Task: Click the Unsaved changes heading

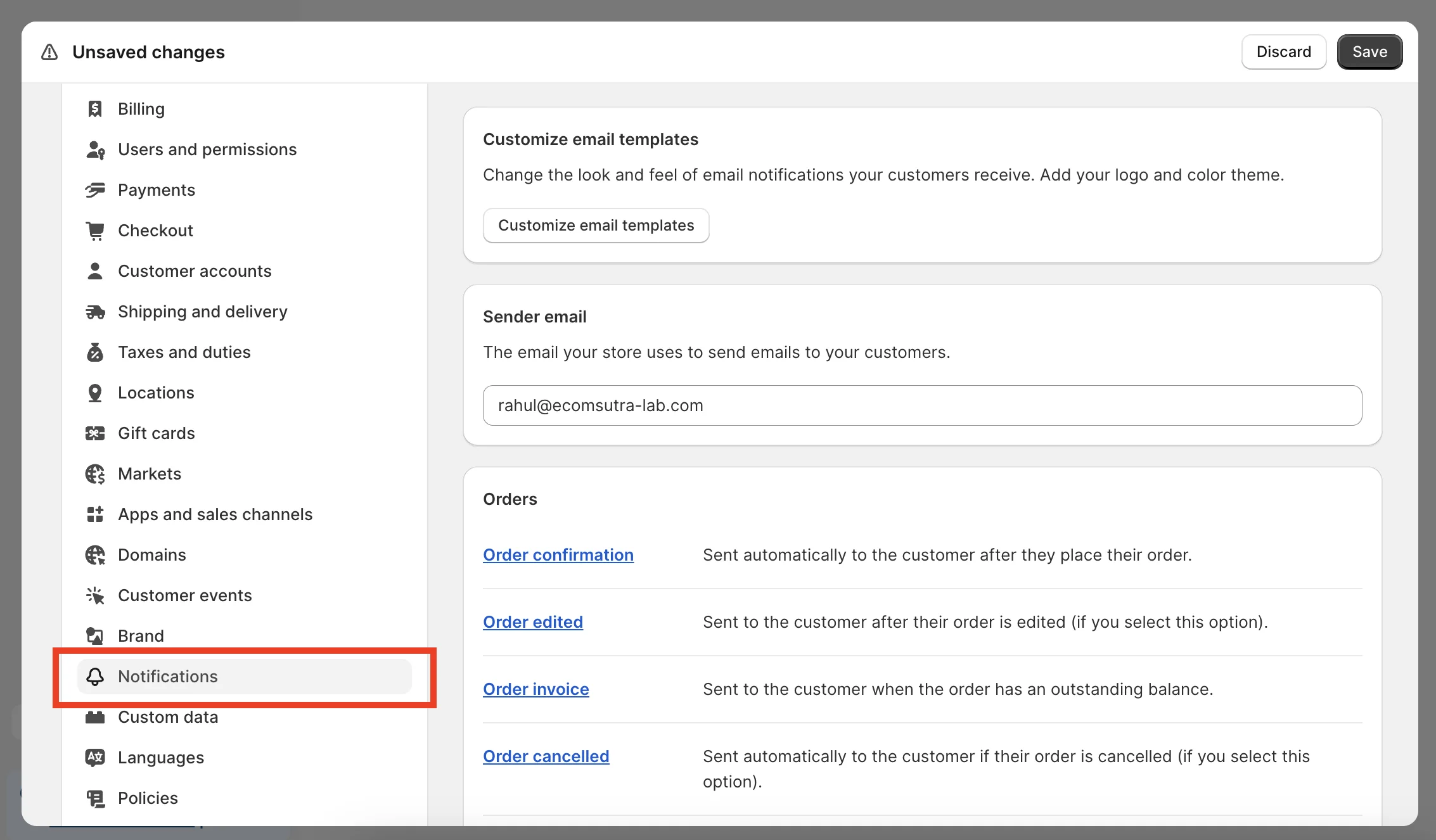Action: [148, 52]
